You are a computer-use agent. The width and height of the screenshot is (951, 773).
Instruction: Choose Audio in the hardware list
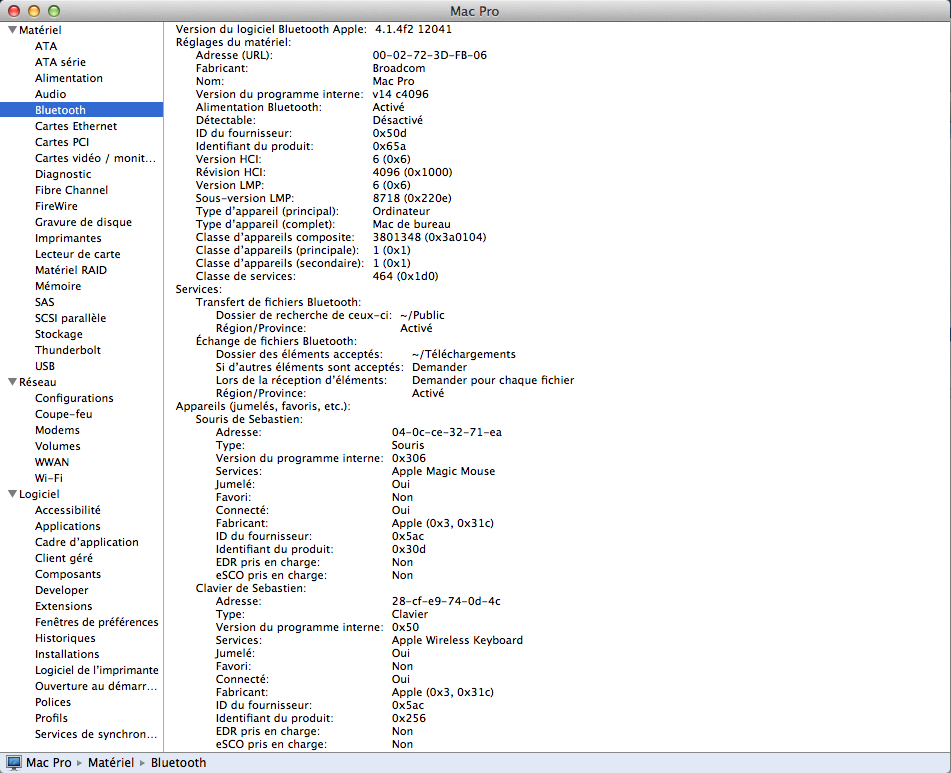(50, 94)
